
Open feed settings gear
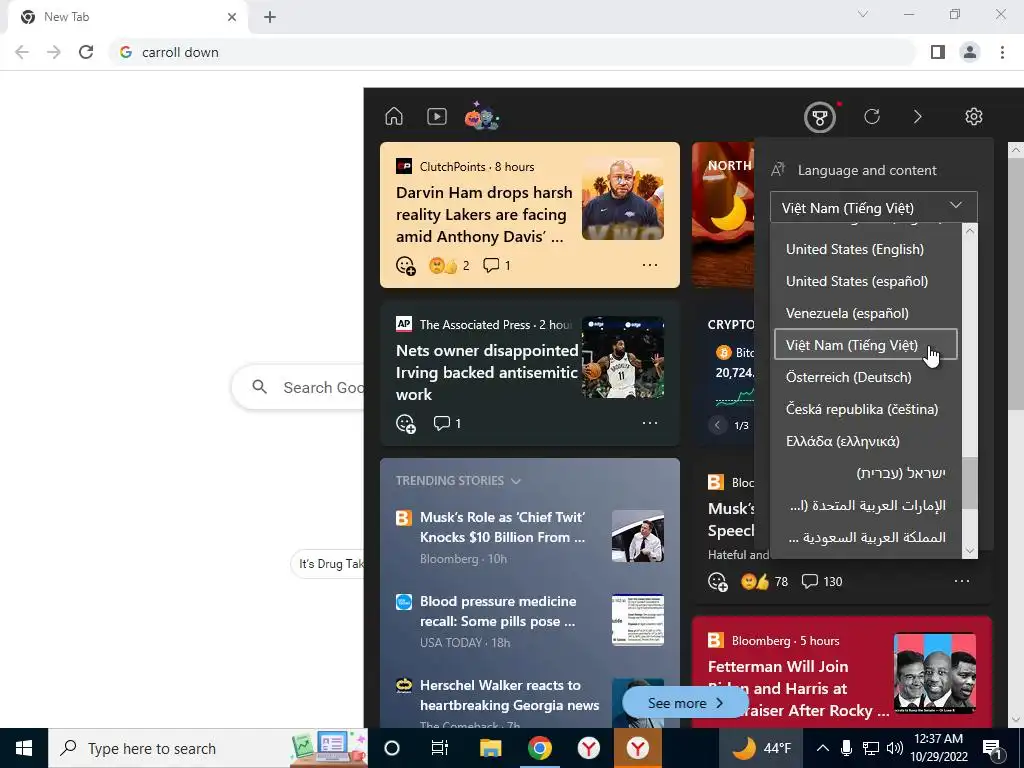click(x=974, y=116)
